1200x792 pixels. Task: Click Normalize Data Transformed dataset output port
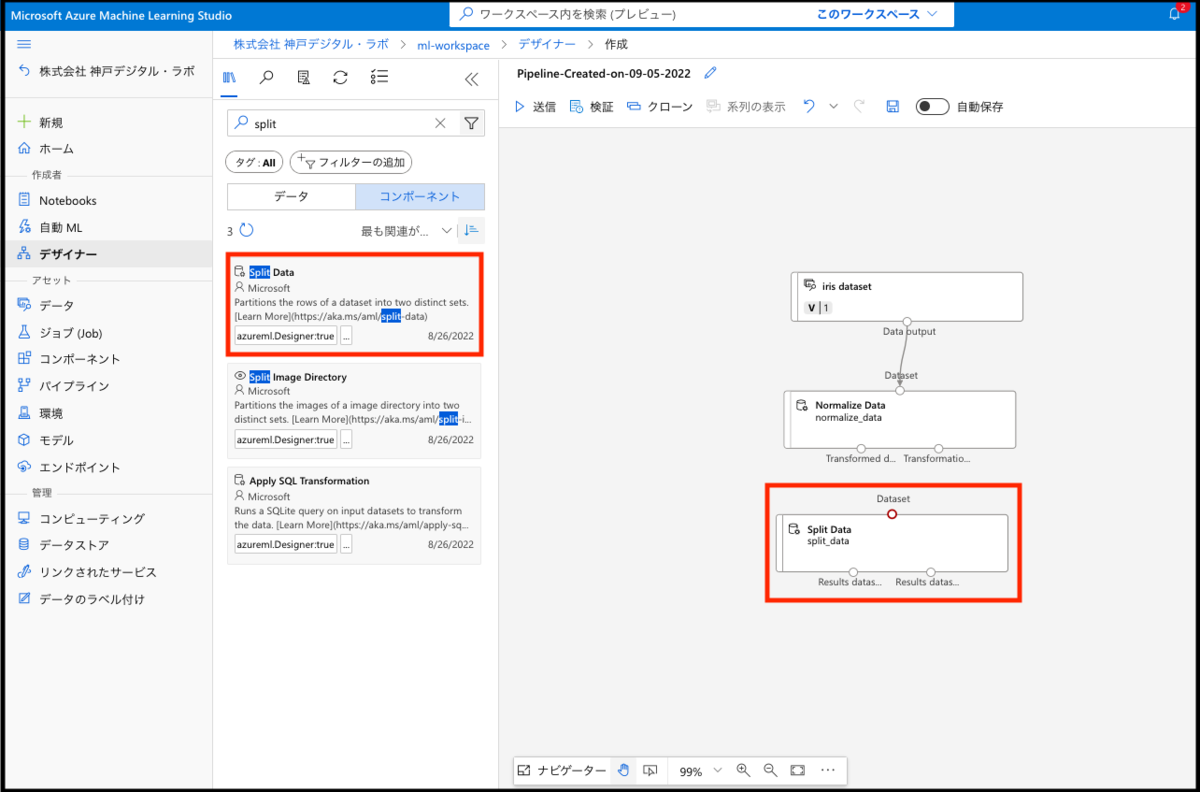(x=860, y=448)
